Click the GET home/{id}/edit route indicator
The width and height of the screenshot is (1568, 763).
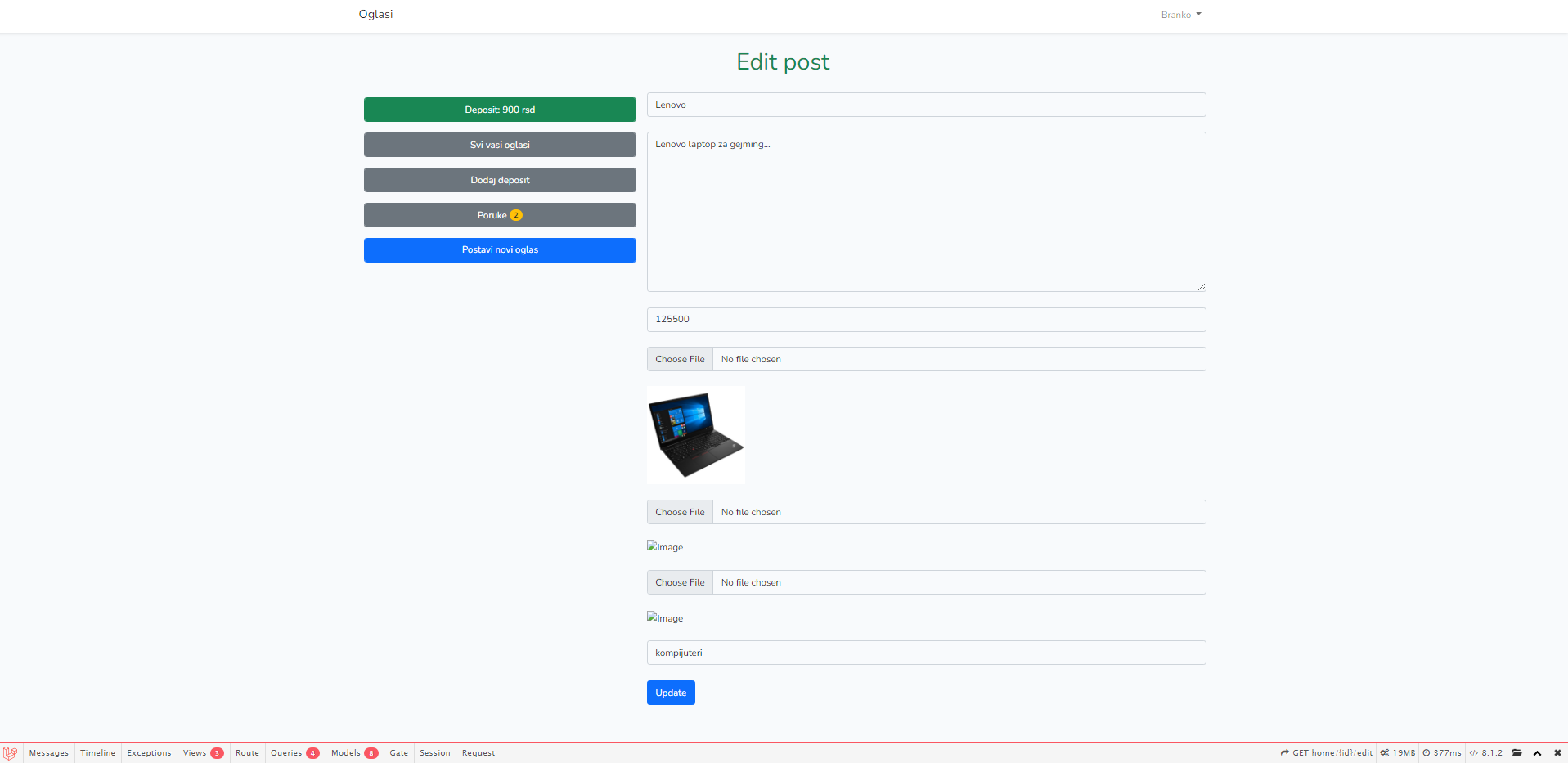(1325, 753)
